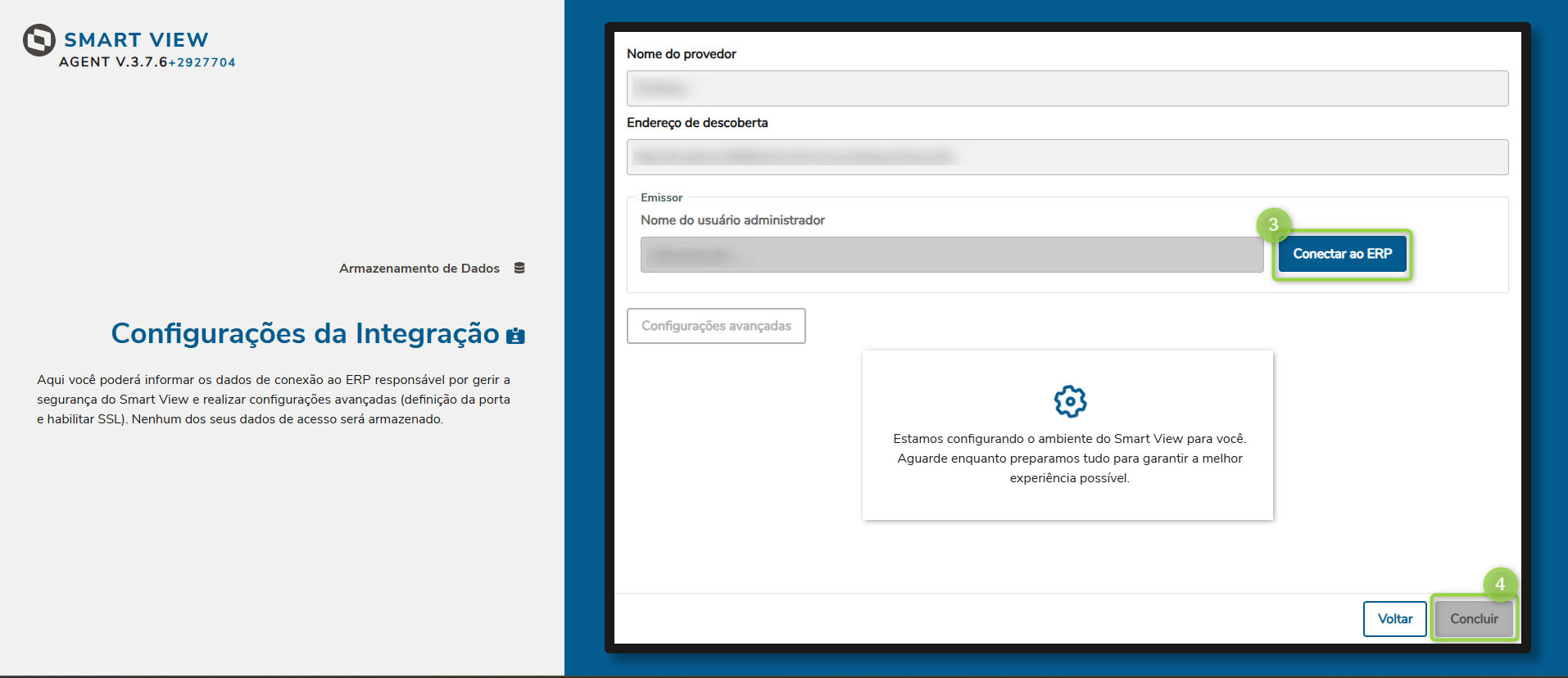Focus the Endereço de descoberta field
1568x678 pixels.
1067,157
